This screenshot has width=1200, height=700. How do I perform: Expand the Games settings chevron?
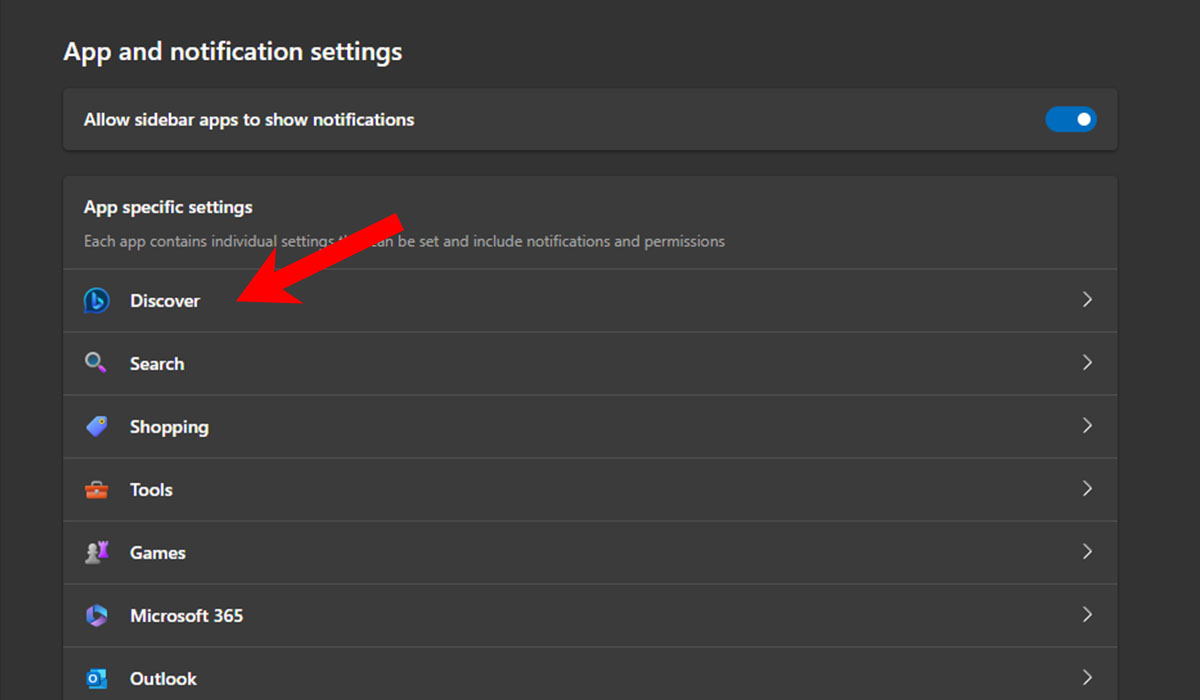pos(1088,552)
